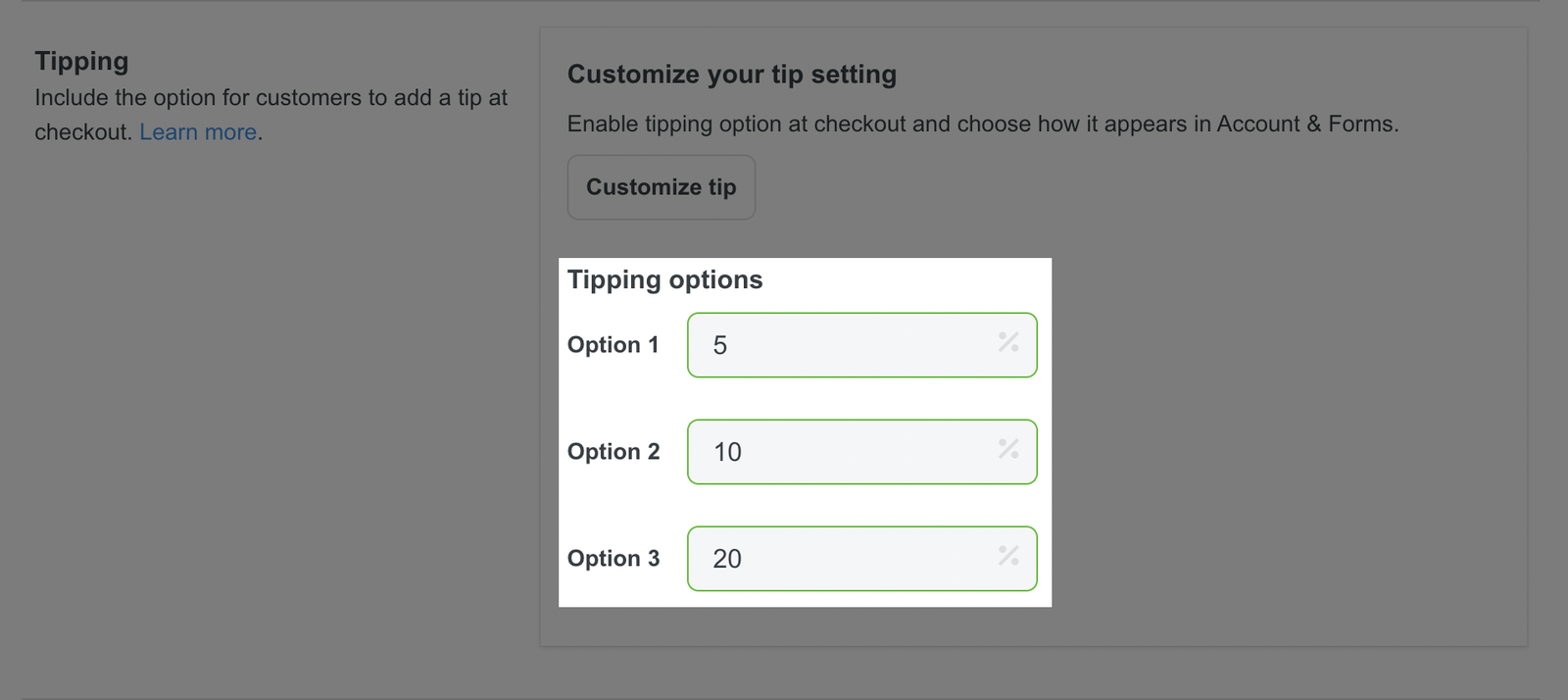Click the Option 1 label
Image resolution: width=1568 pixels, height=700 pixels.
pyautogui.click(x=612, y=345)
